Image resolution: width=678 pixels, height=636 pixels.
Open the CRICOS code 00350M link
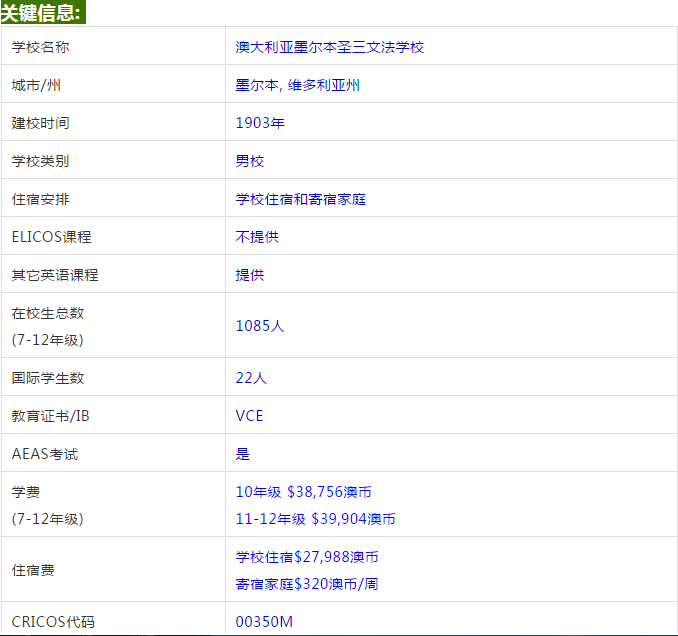[264, 622]
